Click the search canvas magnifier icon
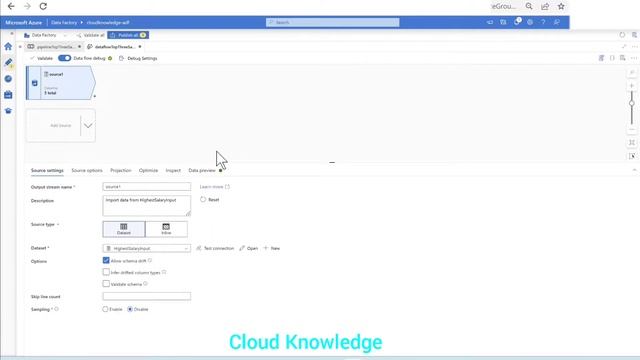 pyautogui.click(x=632, y=73)
